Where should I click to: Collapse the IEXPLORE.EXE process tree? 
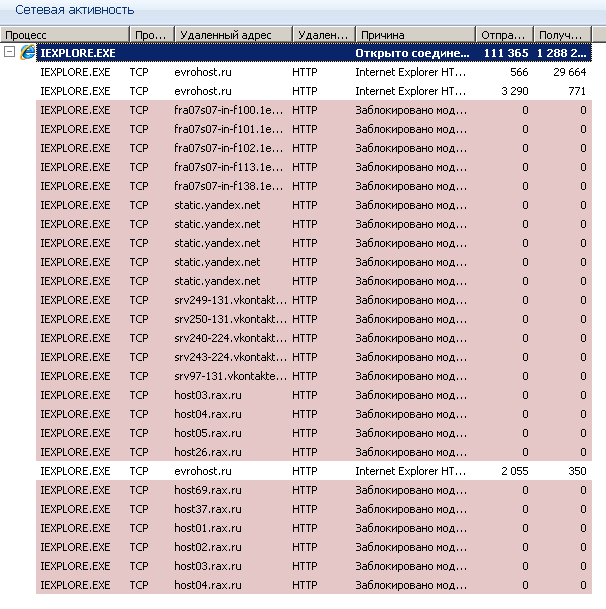tap(10, 52)
